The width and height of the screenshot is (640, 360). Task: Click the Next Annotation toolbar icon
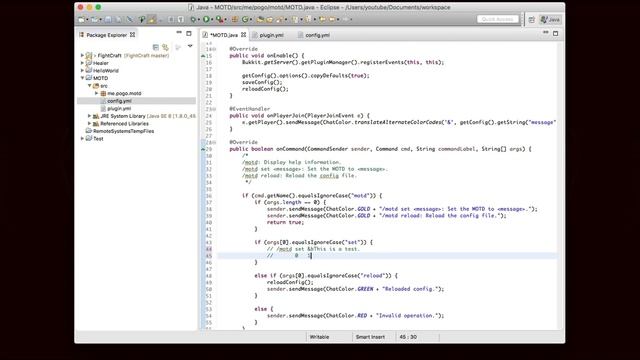296,19
